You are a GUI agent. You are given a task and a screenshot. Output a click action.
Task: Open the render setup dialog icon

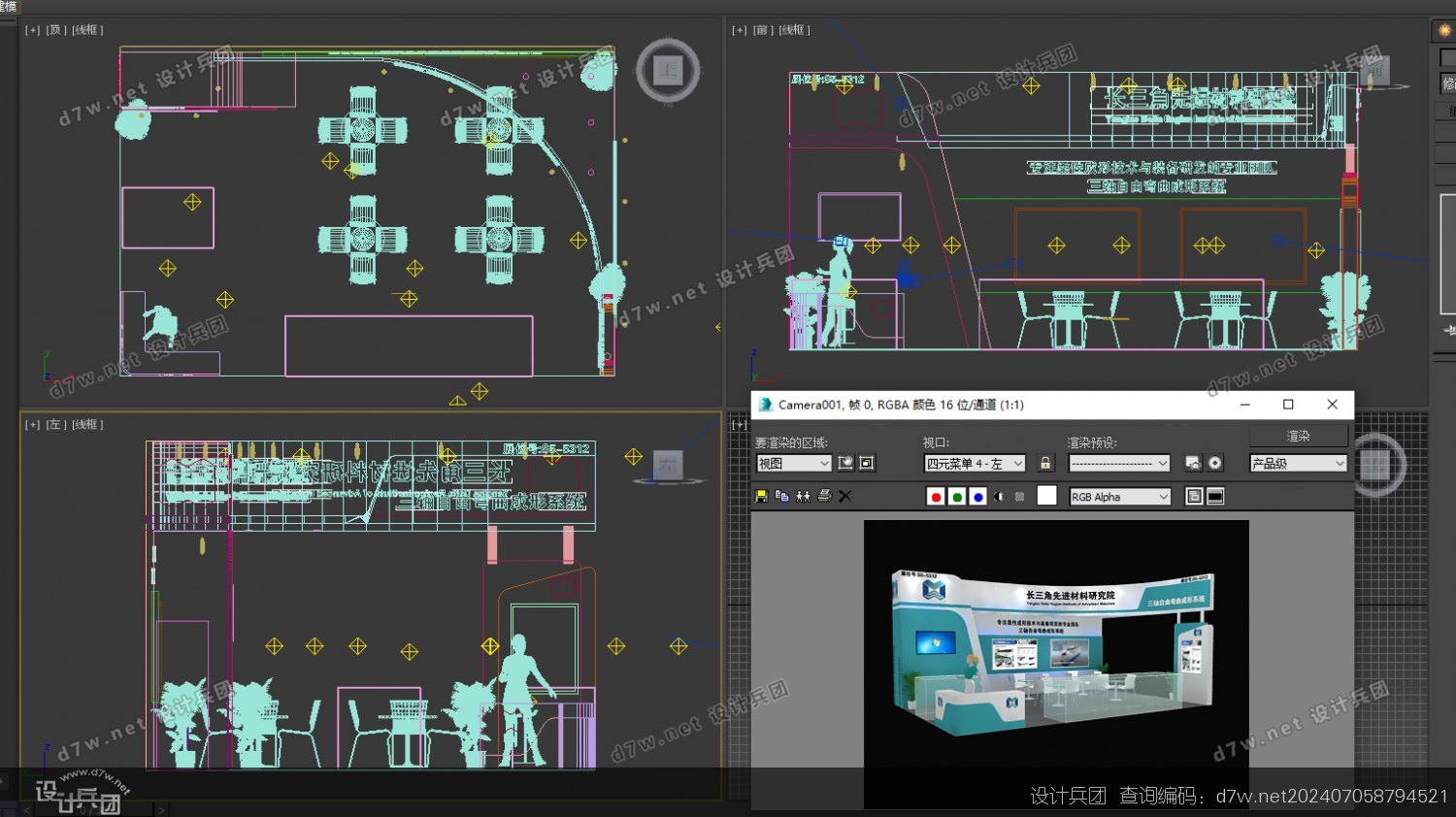[1194, 464]
